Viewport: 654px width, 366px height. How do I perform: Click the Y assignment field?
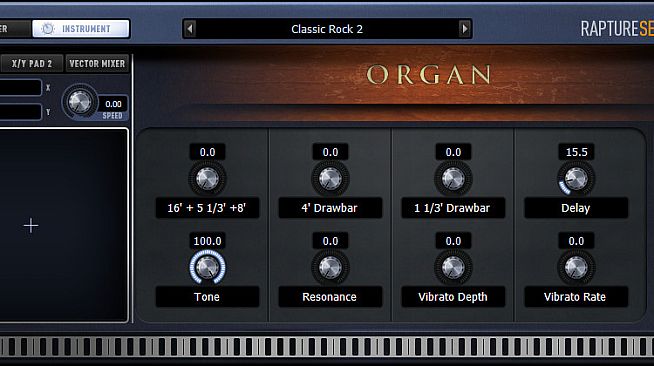(x=20, y=112)
